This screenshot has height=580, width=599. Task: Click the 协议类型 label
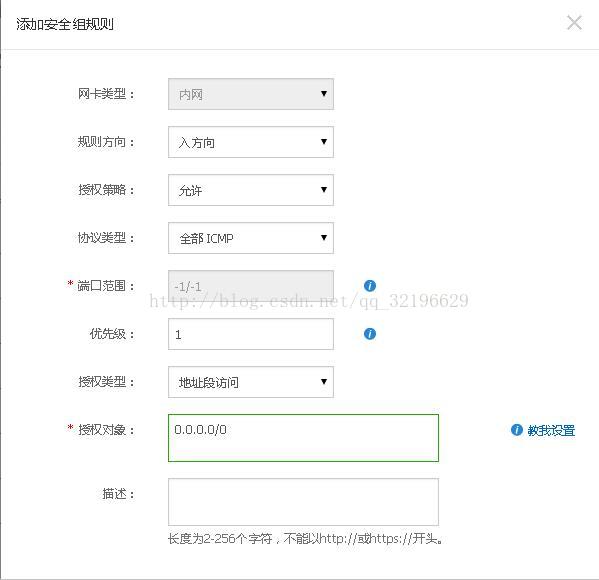[x=106, y=238]
